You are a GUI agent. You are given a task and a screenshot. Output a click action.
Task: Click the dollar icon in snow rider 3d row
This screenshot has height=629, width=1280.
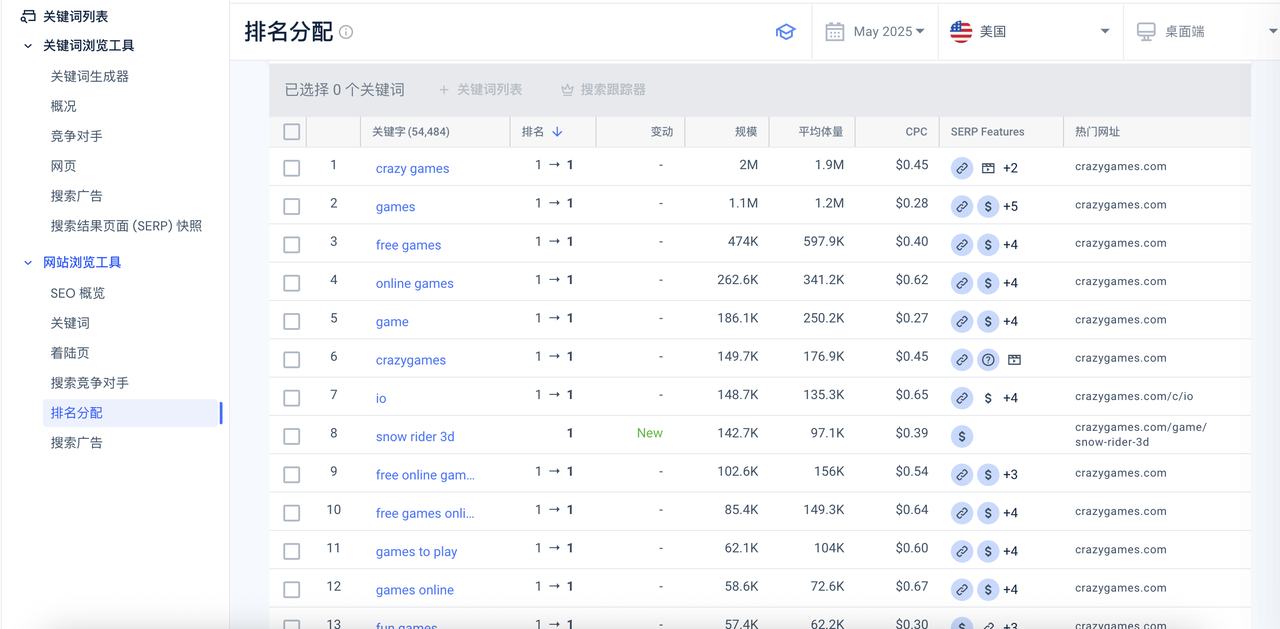click(961, 436)
